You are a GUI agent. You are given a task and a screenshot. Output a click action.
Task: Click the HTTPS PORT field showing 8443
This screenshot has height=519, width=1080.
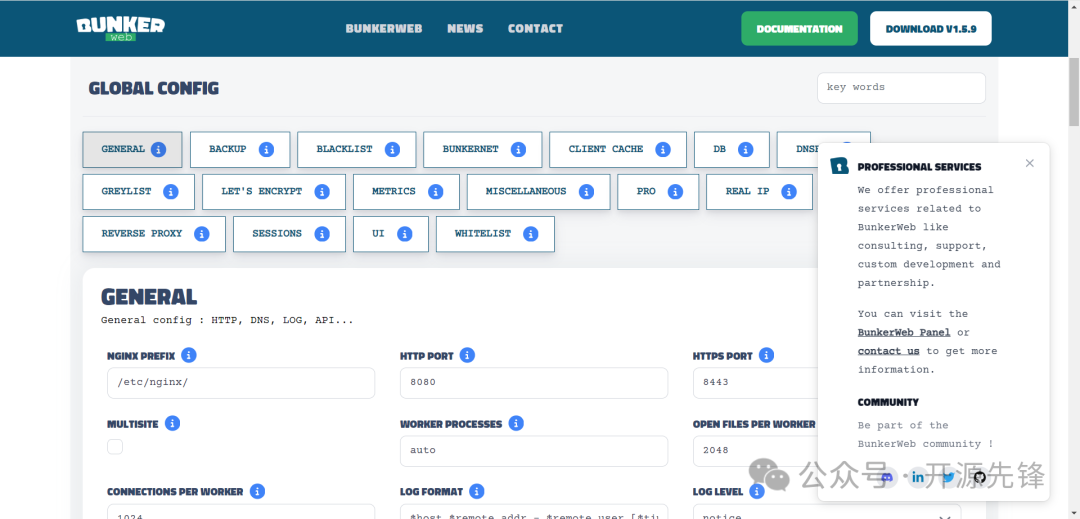(x=756, y=383)
